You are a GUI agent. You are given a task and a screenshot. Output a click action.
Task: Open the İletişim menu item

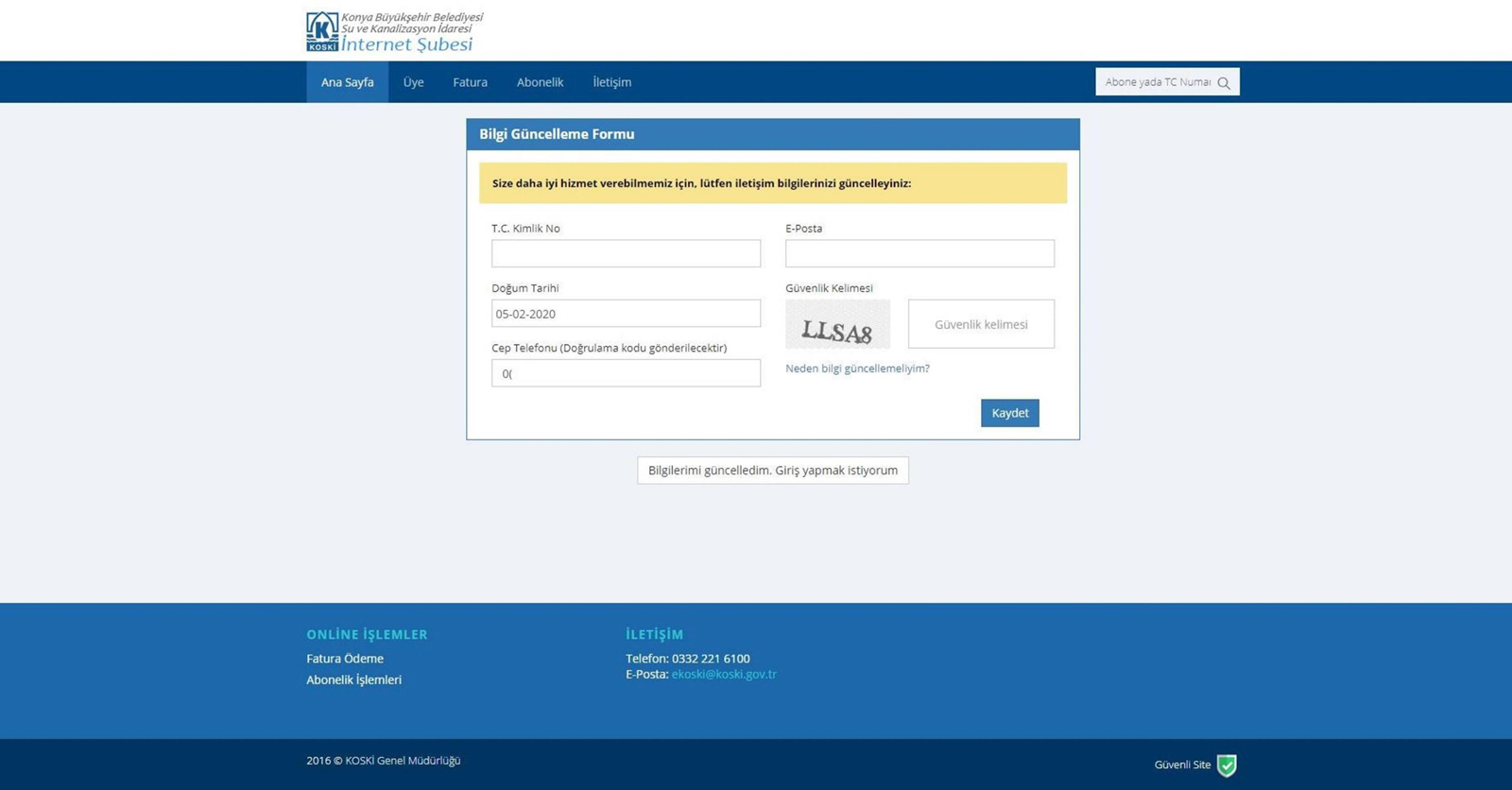point(612,82)
